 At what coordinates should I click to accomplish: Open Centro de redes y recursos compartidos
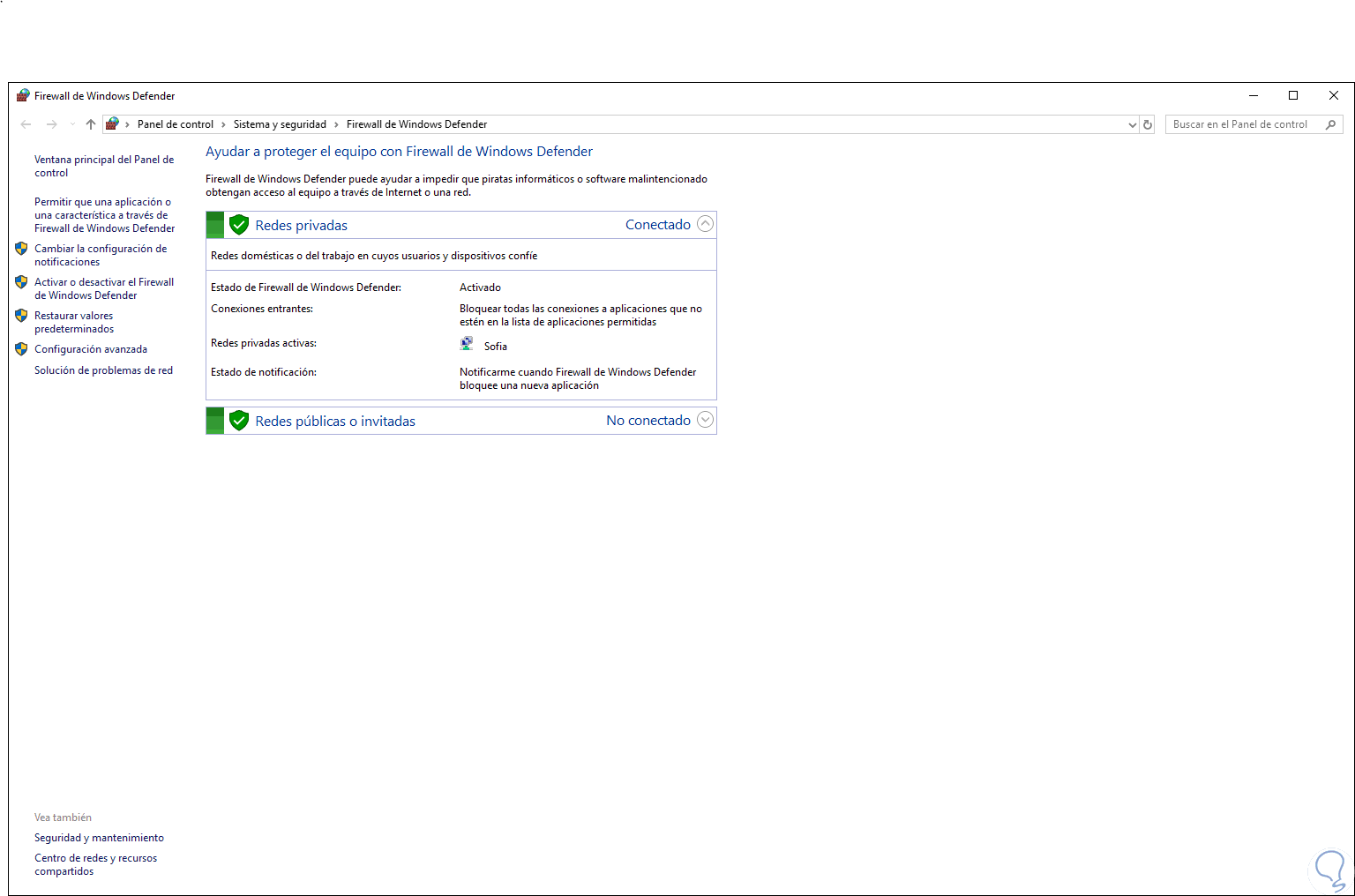tap(95, 864)
